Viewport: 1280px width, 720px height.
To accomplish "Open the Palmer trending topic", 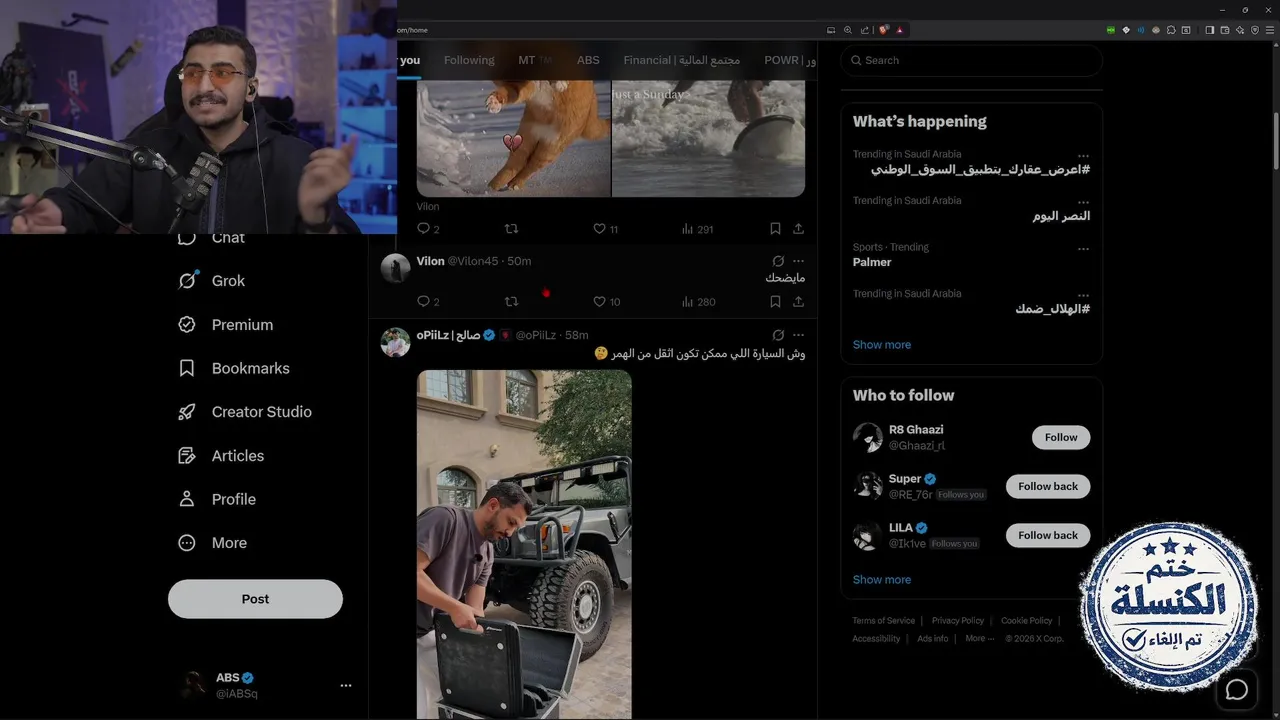I will click(872, 262).
